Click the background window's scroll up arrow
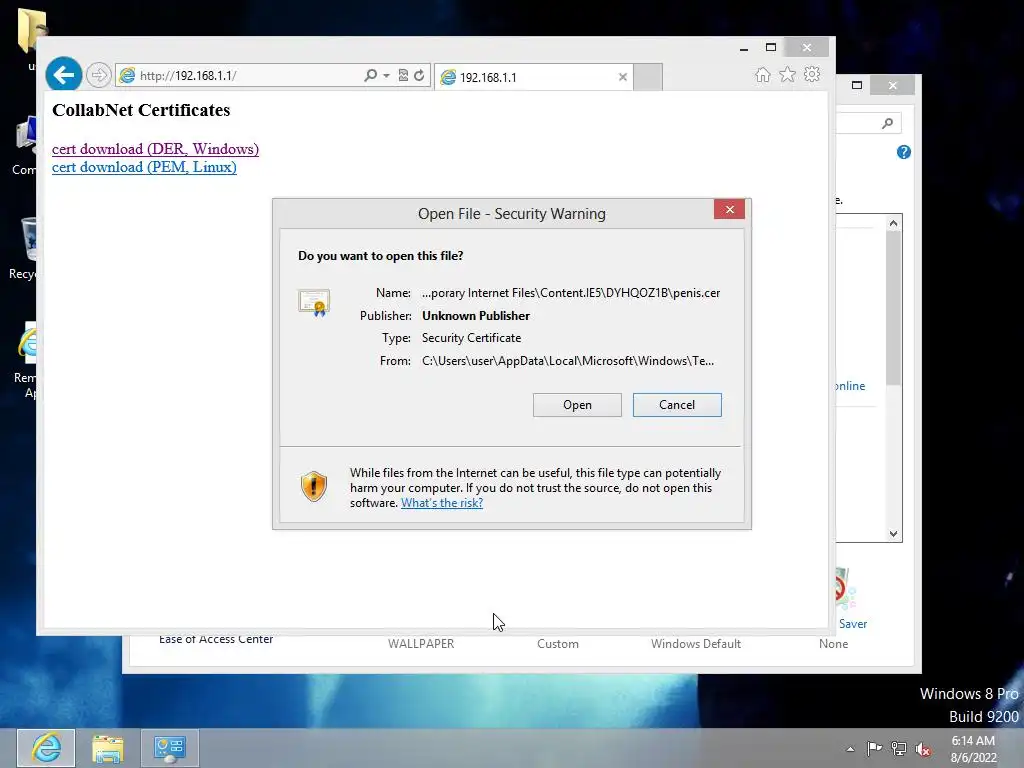 tap(893, 223)
